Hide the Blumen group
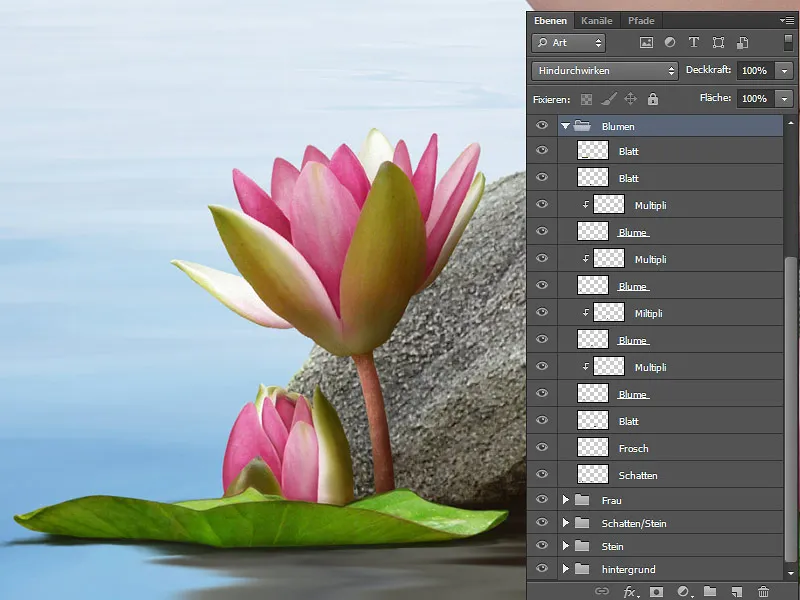Viewport: 800px width, 600px height. [542, 126]
